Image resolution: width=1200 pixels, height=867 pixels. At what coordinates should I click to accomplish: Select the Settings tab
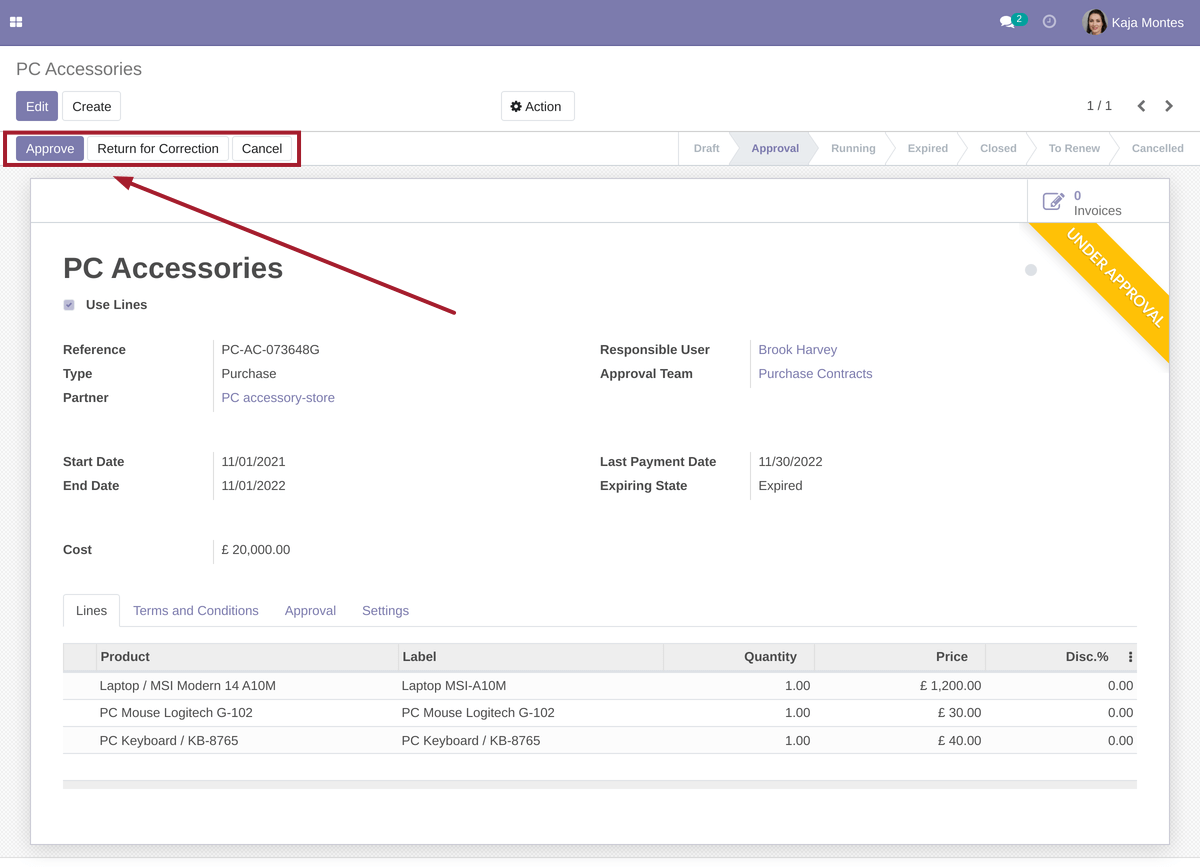pos(385,611)
